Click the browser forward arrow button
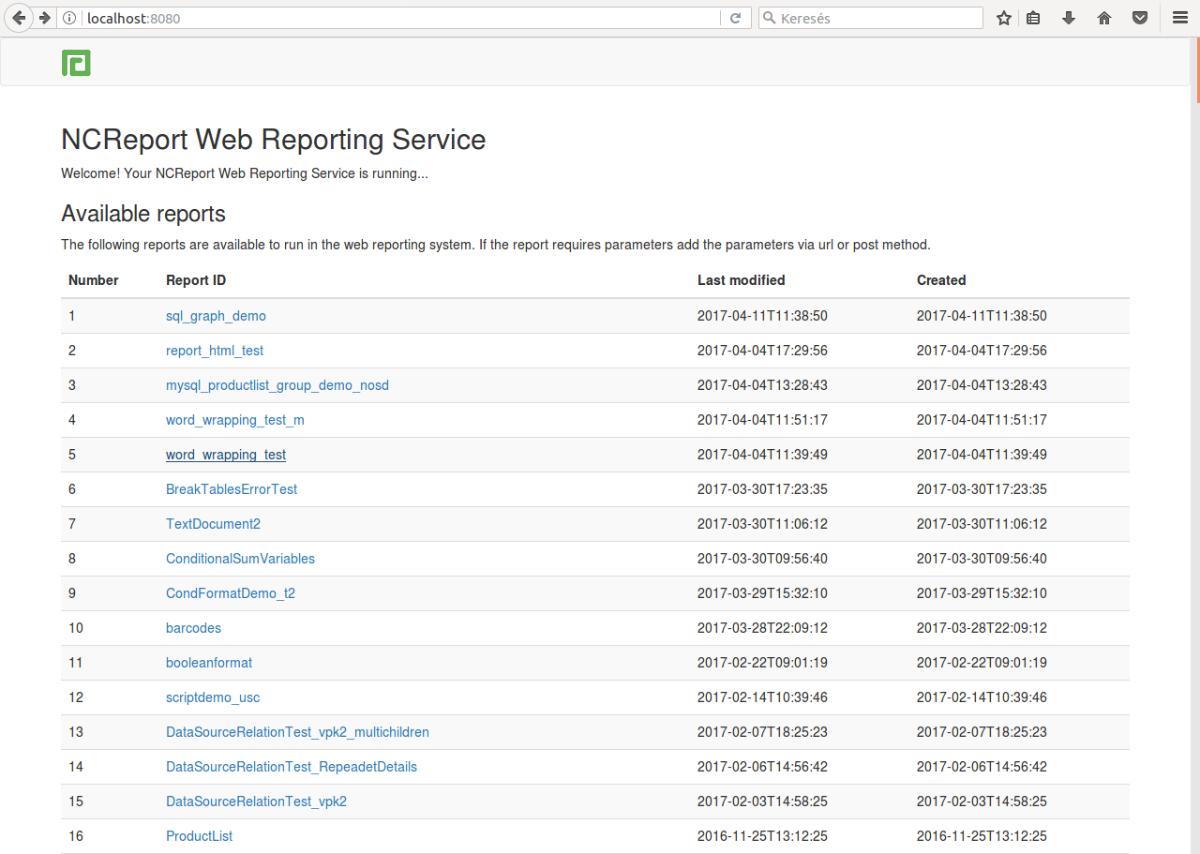Screen dimensions: 1200x854 click(x=46, y=18)
